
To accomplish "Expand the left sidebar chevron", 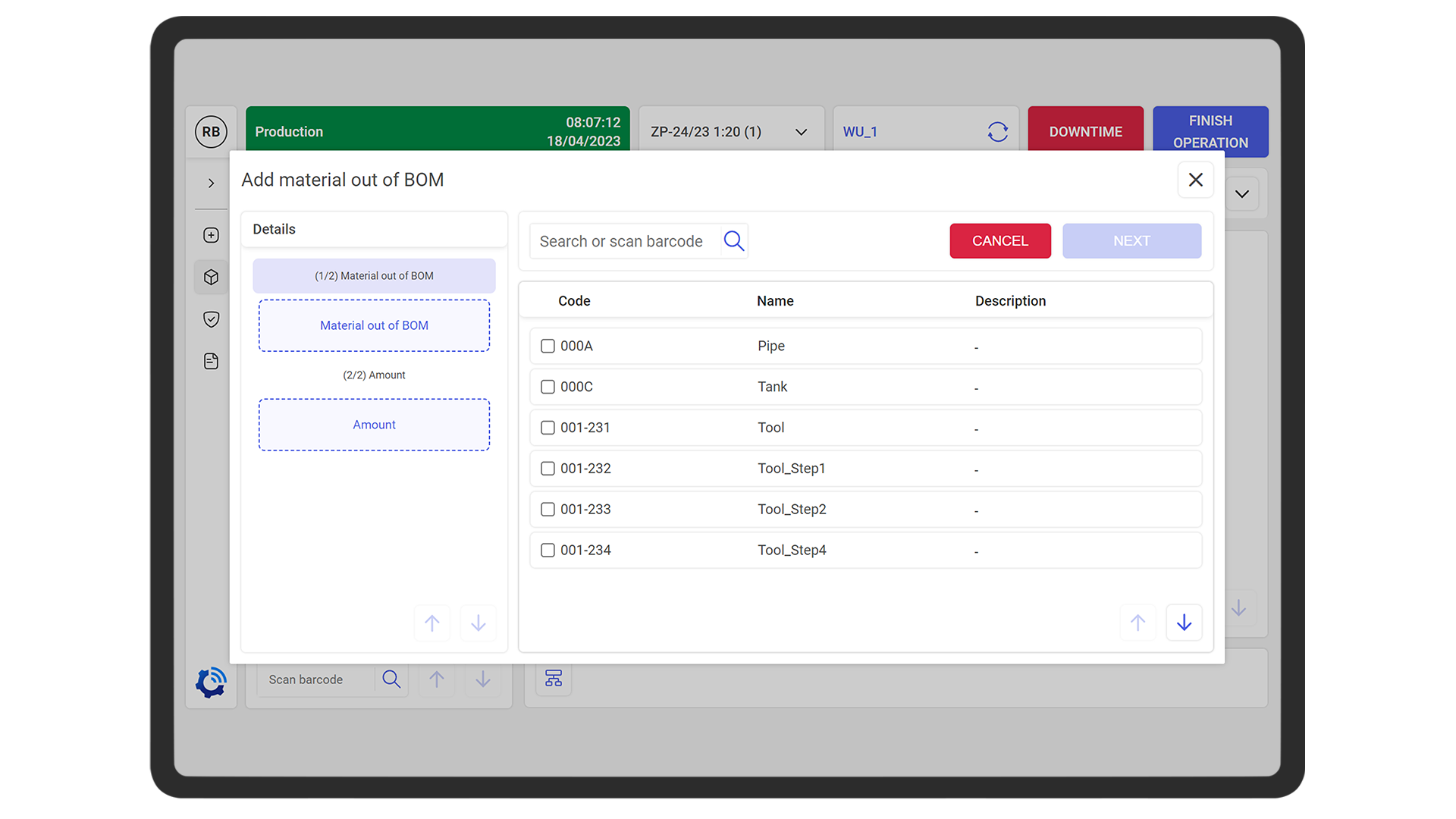I will tap(212, 184).
